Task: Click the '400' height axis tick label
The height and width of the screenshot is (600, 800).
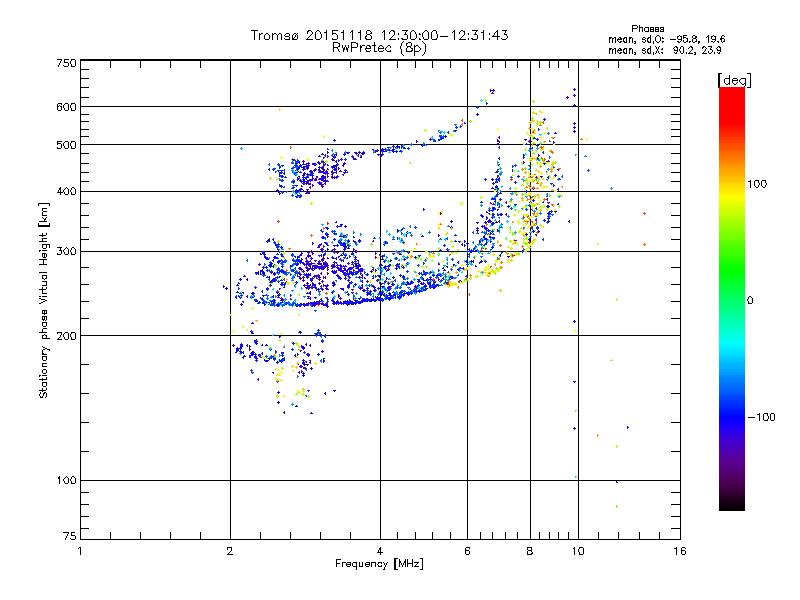Action: click(x=66, y=192)
